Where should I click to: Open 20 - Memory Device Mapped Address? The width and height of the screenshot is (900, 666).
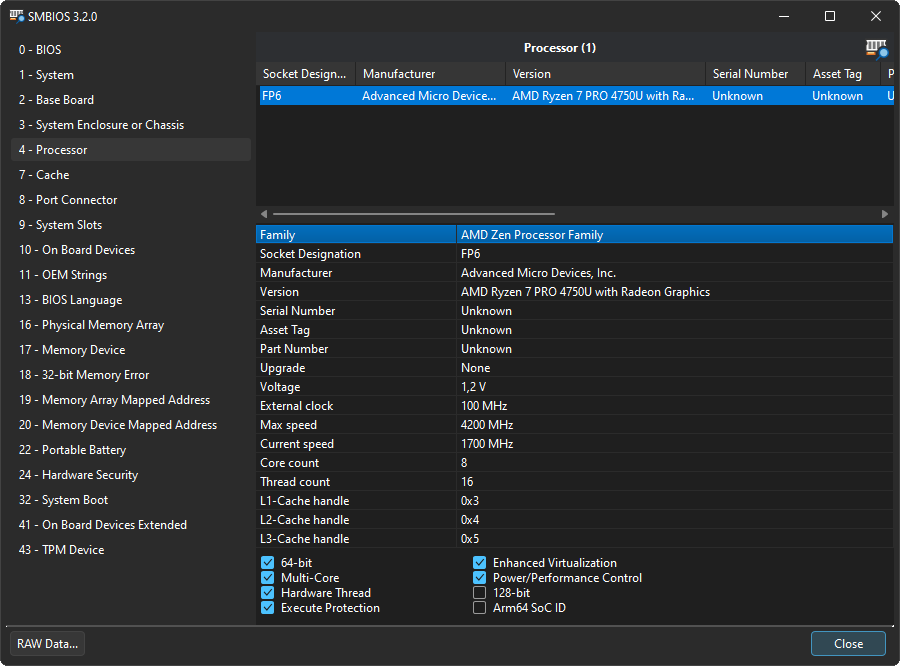(131, 424)
